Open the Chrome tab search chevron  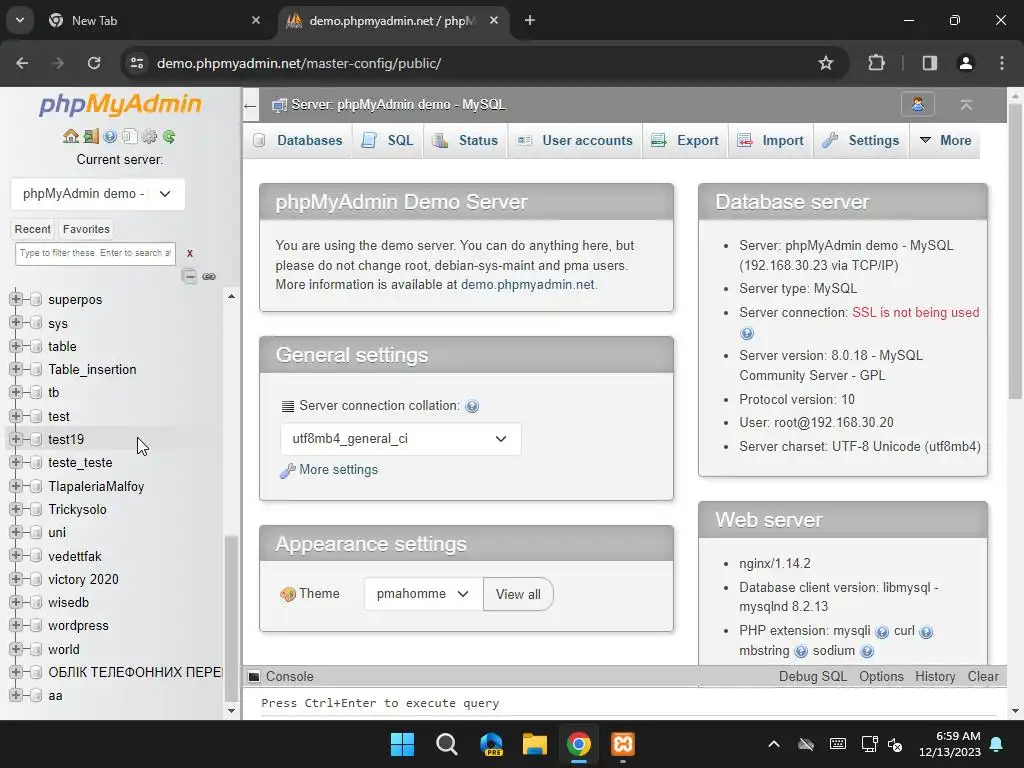(x=20, y=20)
